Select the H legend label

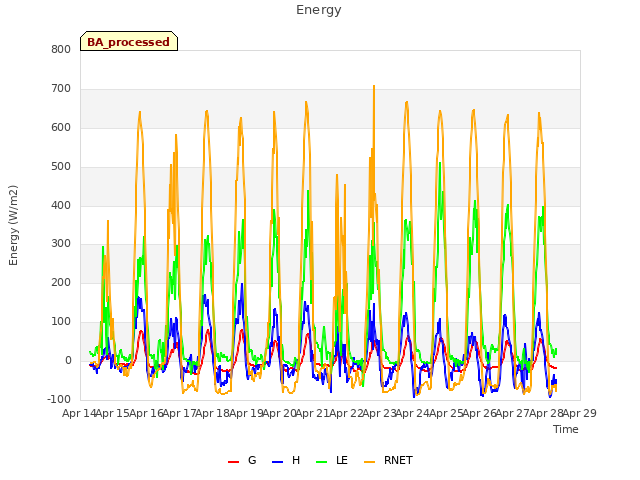pos(296,460)
